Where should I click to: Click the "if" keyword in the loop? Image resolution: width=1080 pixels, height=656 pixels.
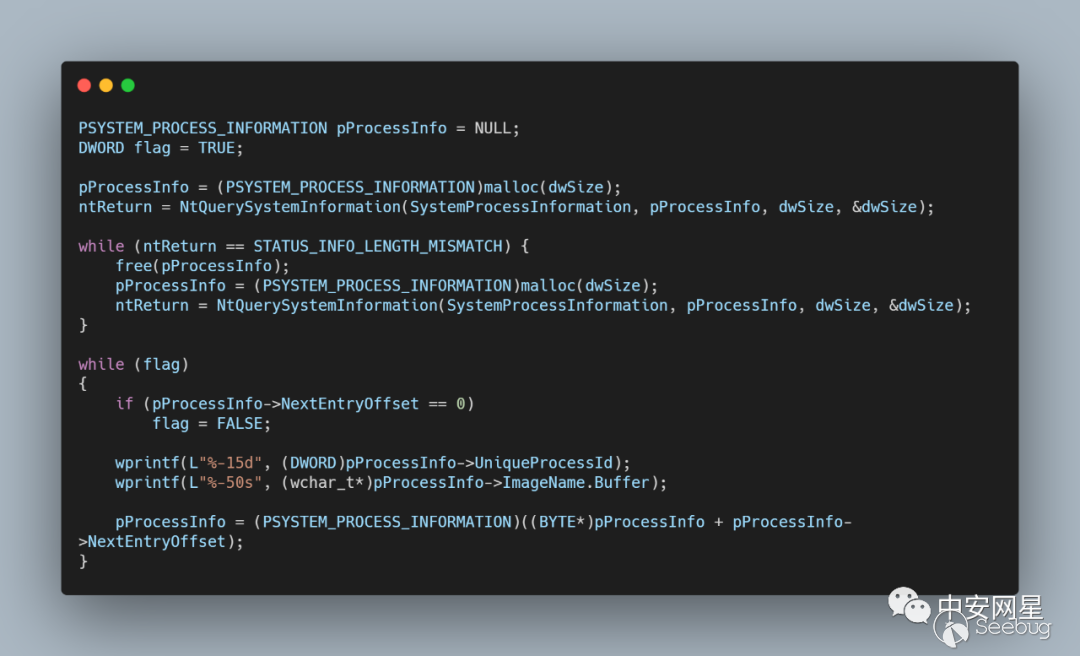pos(124,403)
